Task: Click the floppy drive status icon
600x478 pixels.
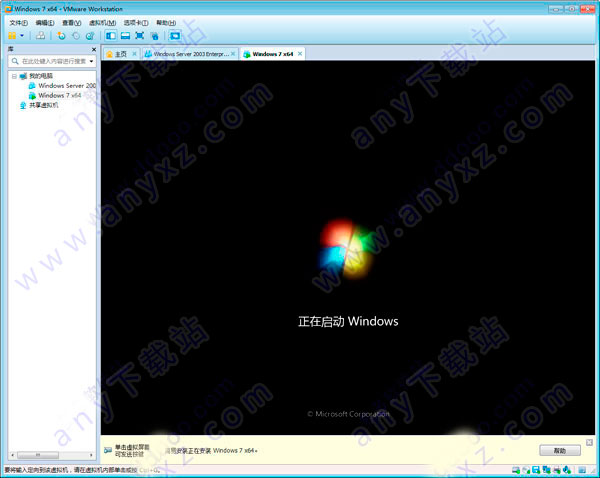Action: tap(536, 470)
